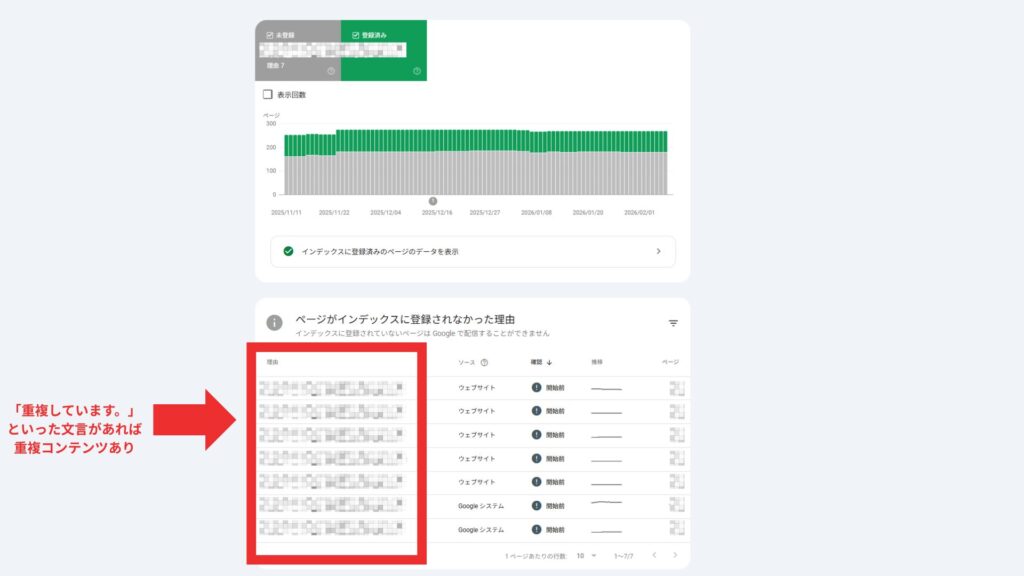The height and width of the screenshot is (576, 1024).
Task: Enable the 表示回数 checkbox
Action: click(x=267, y=95)
